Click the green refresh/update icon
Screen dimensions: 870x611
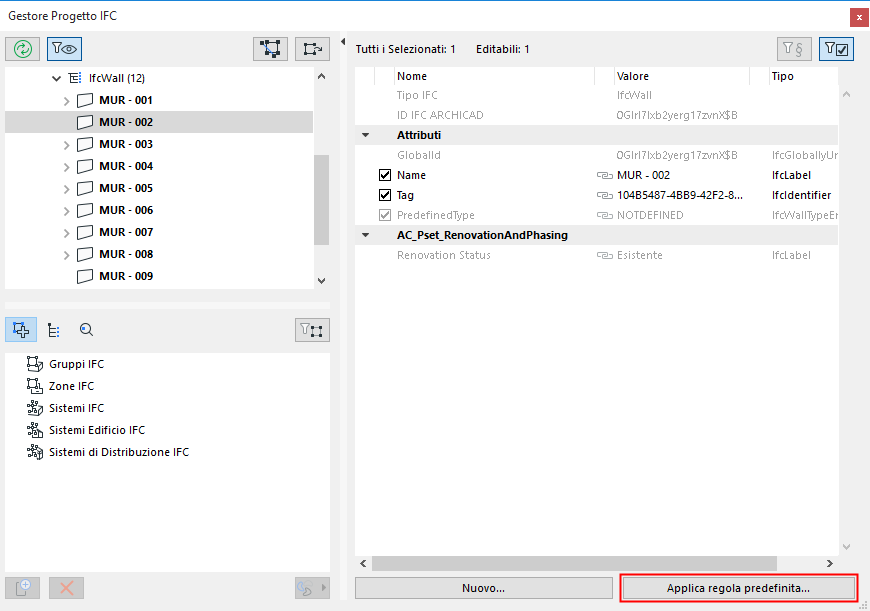(x=23, y=49)
